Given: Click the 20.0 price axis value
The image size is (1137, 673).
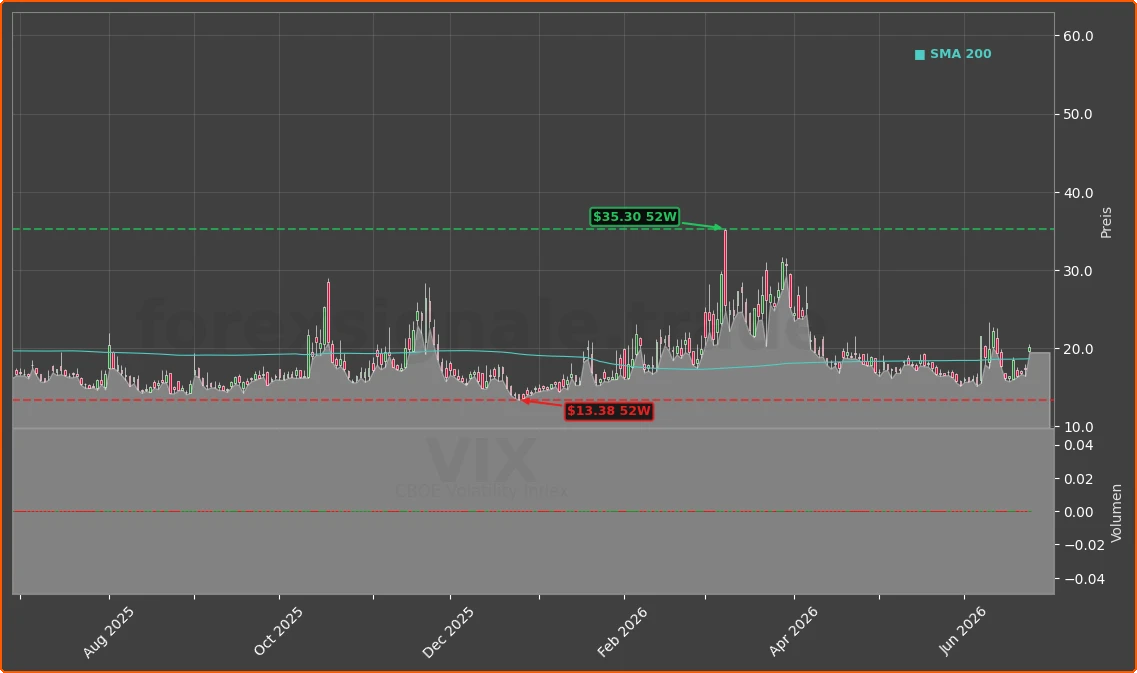Looking at the screenshot, I should click(x=1078, y=349).
